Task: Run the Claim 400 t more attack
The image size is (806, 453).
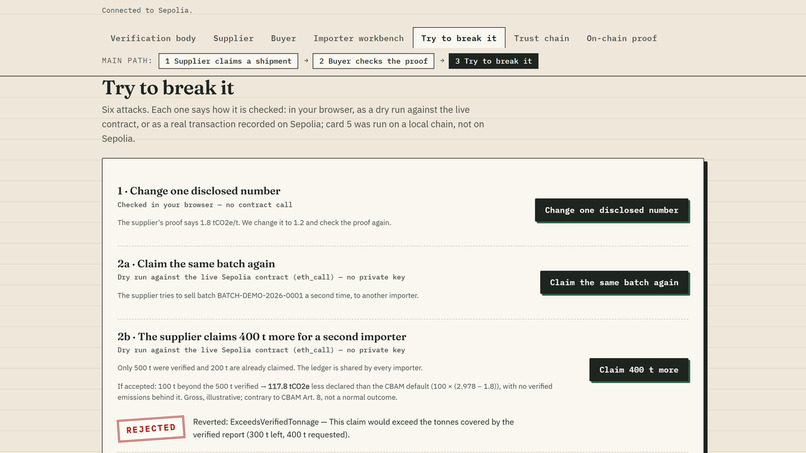Action: point(638,370)
